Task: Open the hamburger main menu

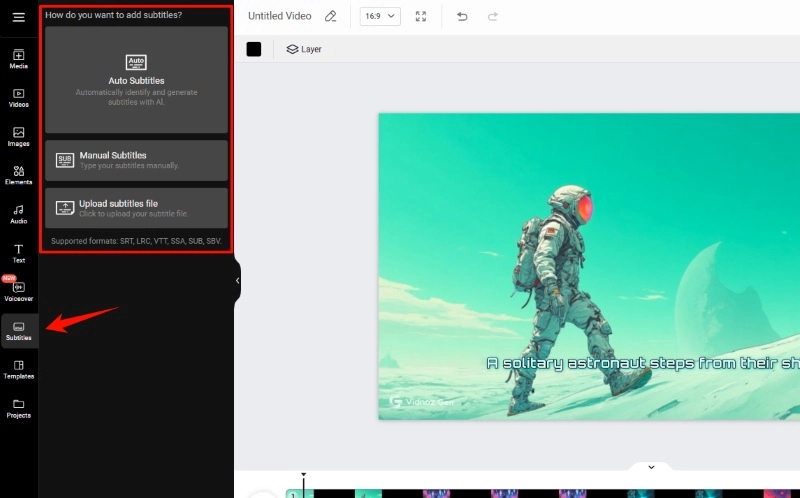Action: pyautogui.click(x=19, y=17)
